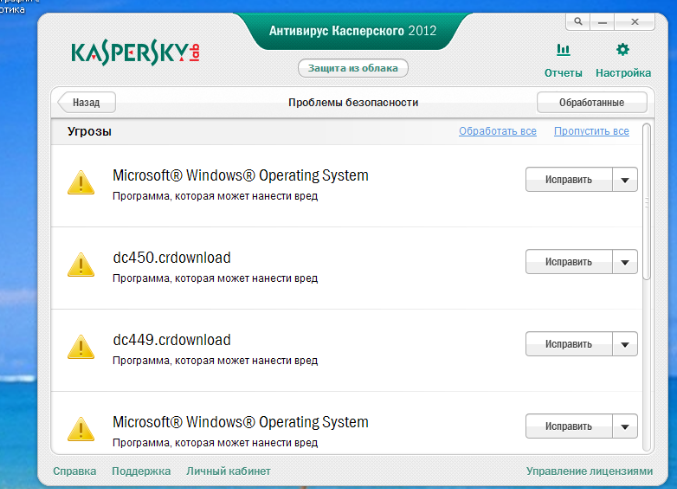The width and height of the screenshot is (677, 489).
Task: Close the Kaspersky window
Action: (x=635, y=22)
